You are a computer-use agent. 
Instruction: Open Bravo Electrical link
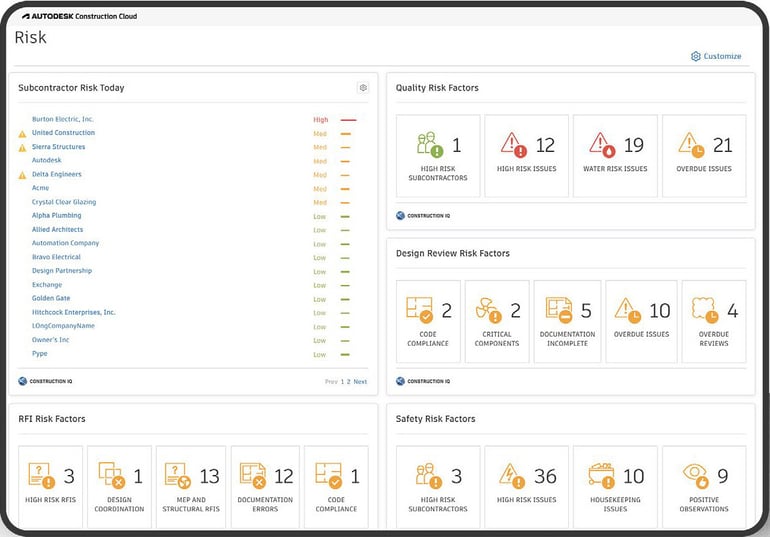[56, 257]
